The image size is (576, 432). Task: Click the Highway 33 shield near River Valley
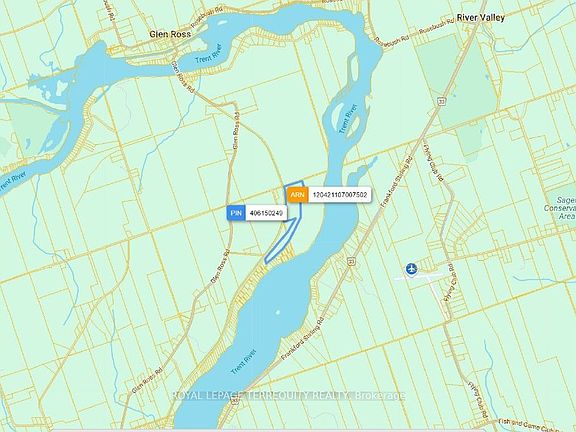pos(439,101)
